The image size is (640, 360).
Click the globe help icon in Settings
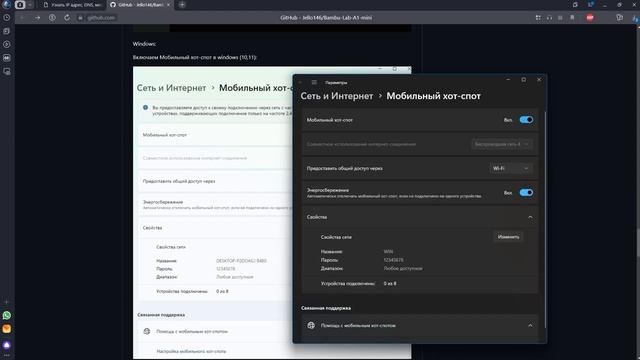click(x=311, y=325)
